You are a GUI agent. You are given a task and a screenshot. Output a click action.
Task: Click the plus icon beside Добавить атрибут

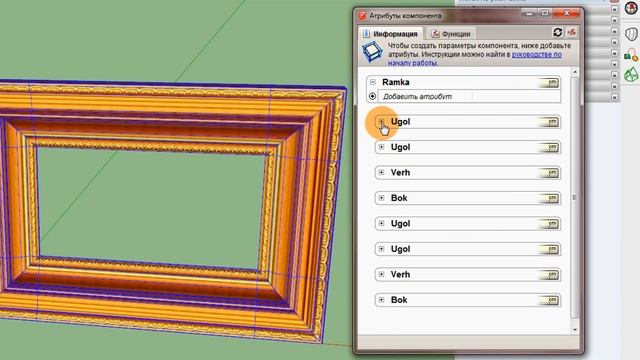pos(372,96)
